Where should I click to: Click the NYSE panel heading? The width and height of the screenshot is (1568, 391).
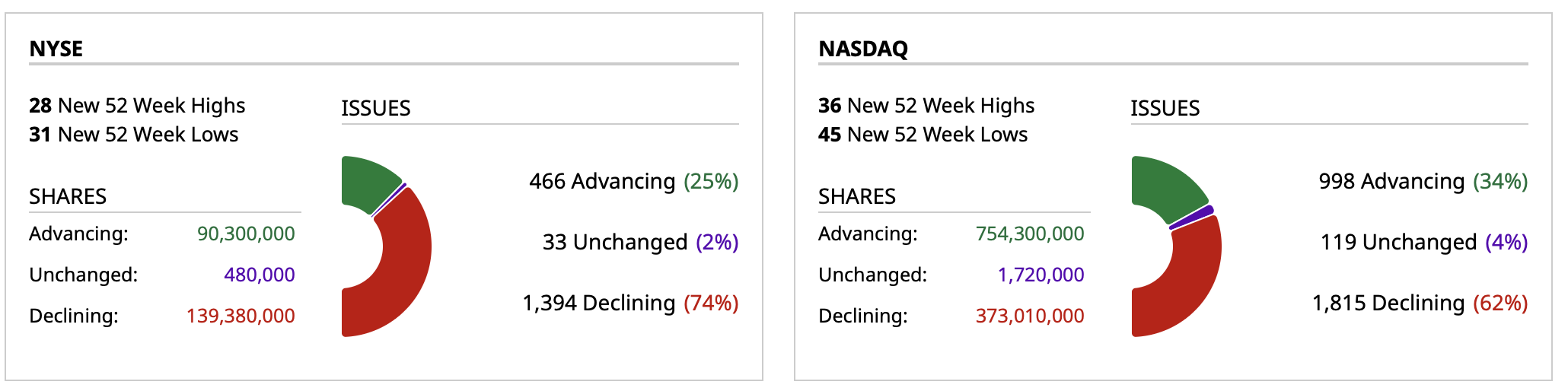click(x=56, y=49)
